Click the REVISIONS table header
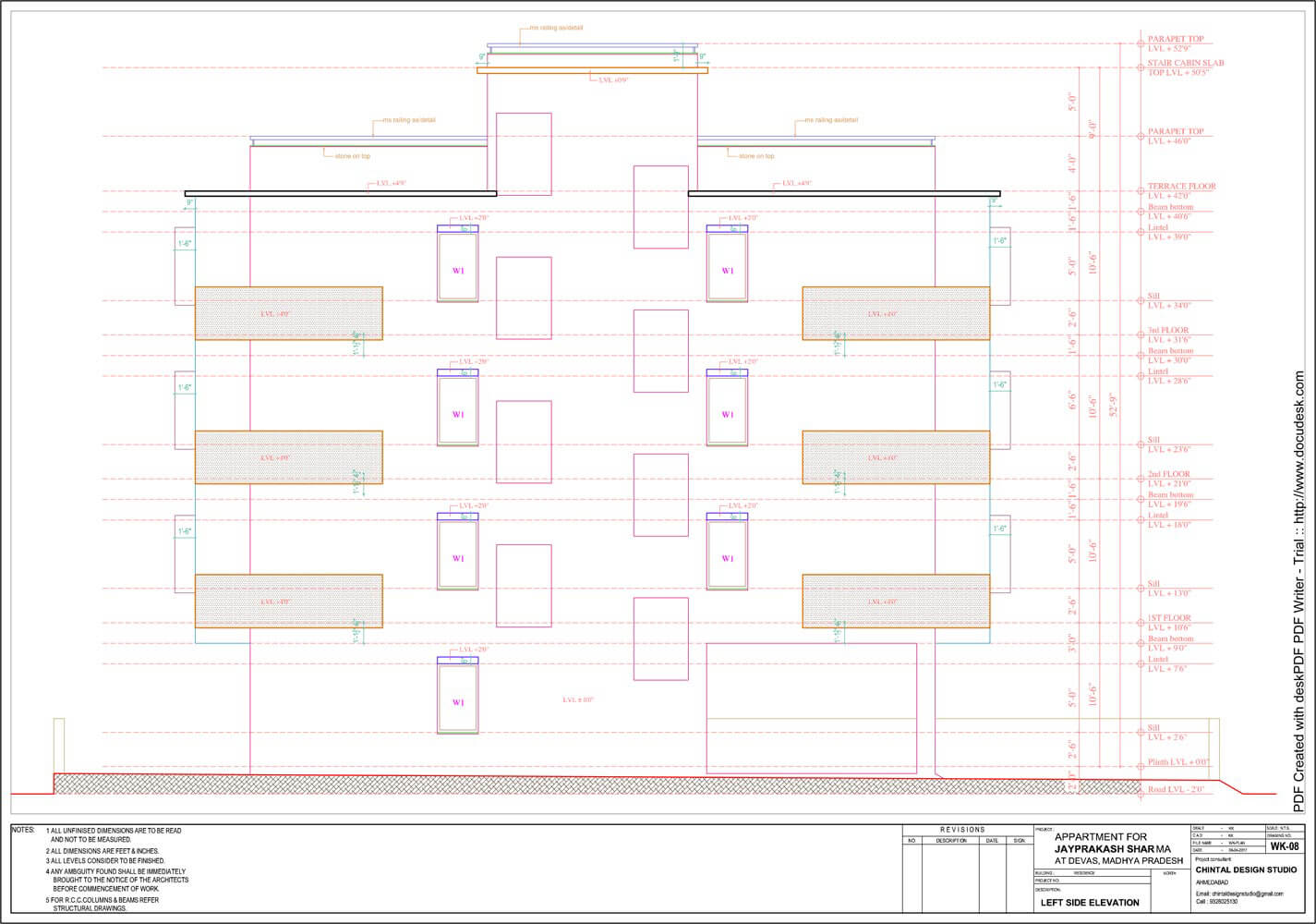This screenshot has height=924, width=1316. (x=962, y=830)
